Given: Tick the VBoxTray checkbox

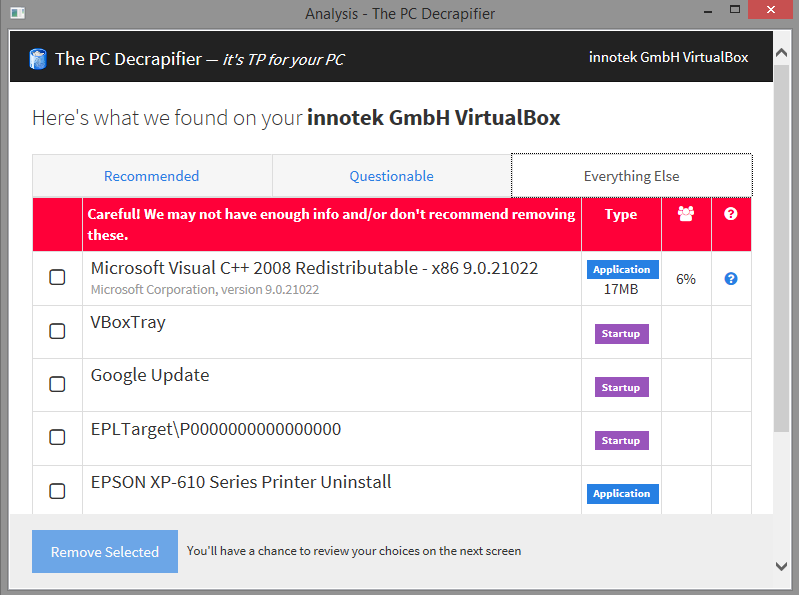Looking at the screenshot, I should pos(57,331).
